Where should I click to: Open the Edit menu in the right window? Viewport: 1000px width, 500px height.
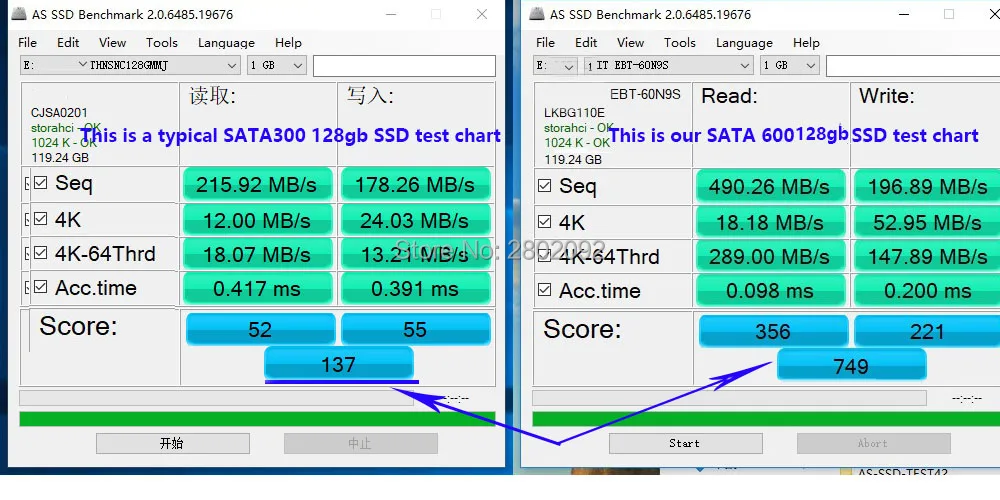(586, 43)
